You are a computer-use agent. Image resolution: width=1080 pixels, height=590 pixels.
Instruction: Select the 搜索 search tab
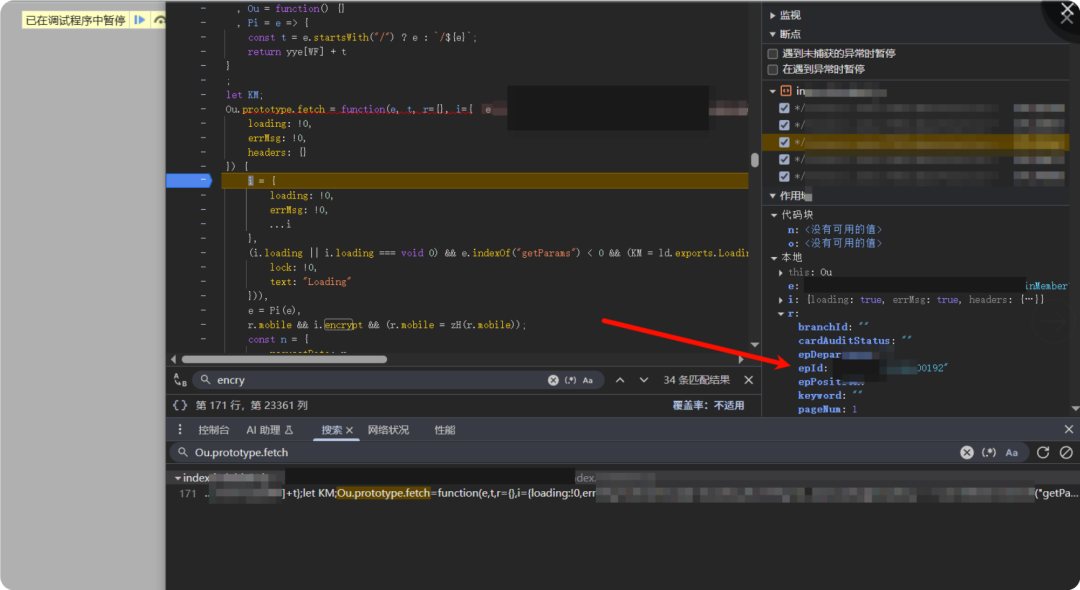[331, 430]
